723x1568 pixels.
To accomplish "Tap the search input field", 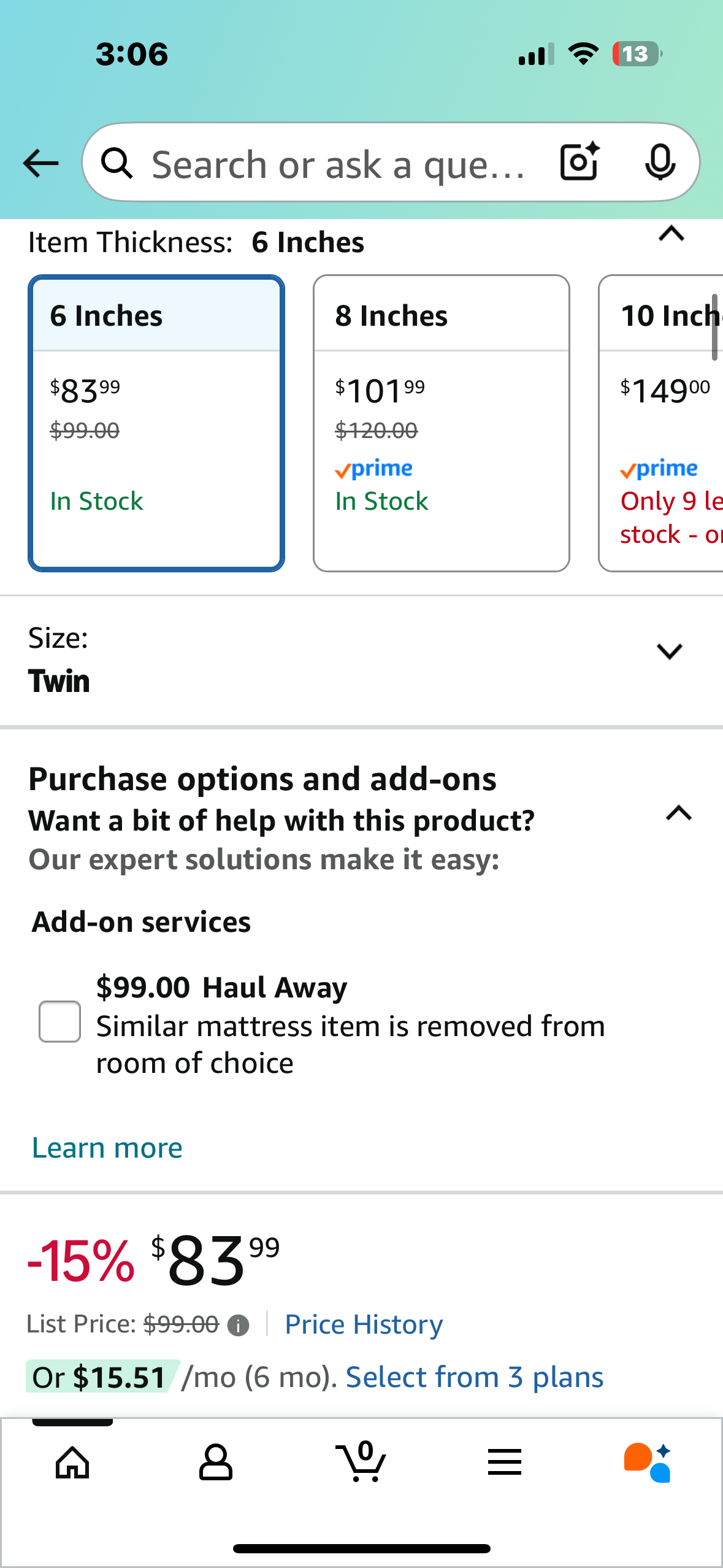I will tap(337, 164).
